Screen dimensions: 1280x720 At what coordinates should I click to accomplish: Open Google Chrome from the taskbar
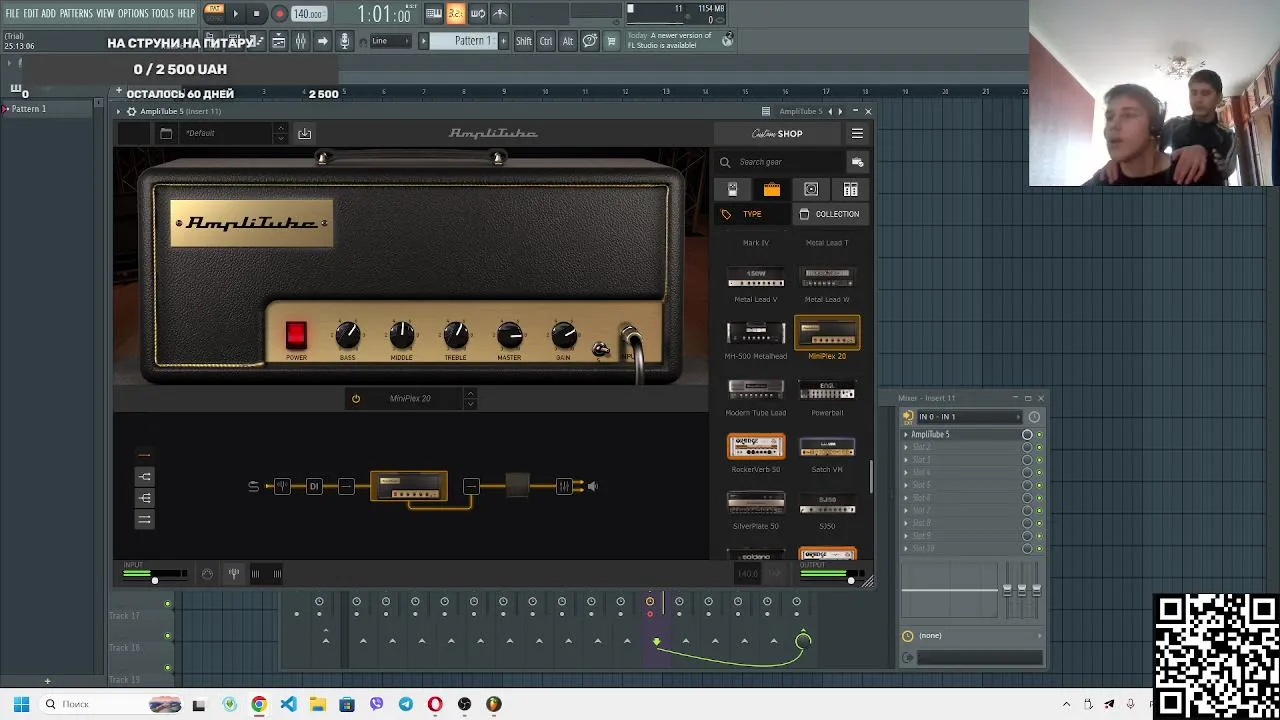[x=259, y=704]
